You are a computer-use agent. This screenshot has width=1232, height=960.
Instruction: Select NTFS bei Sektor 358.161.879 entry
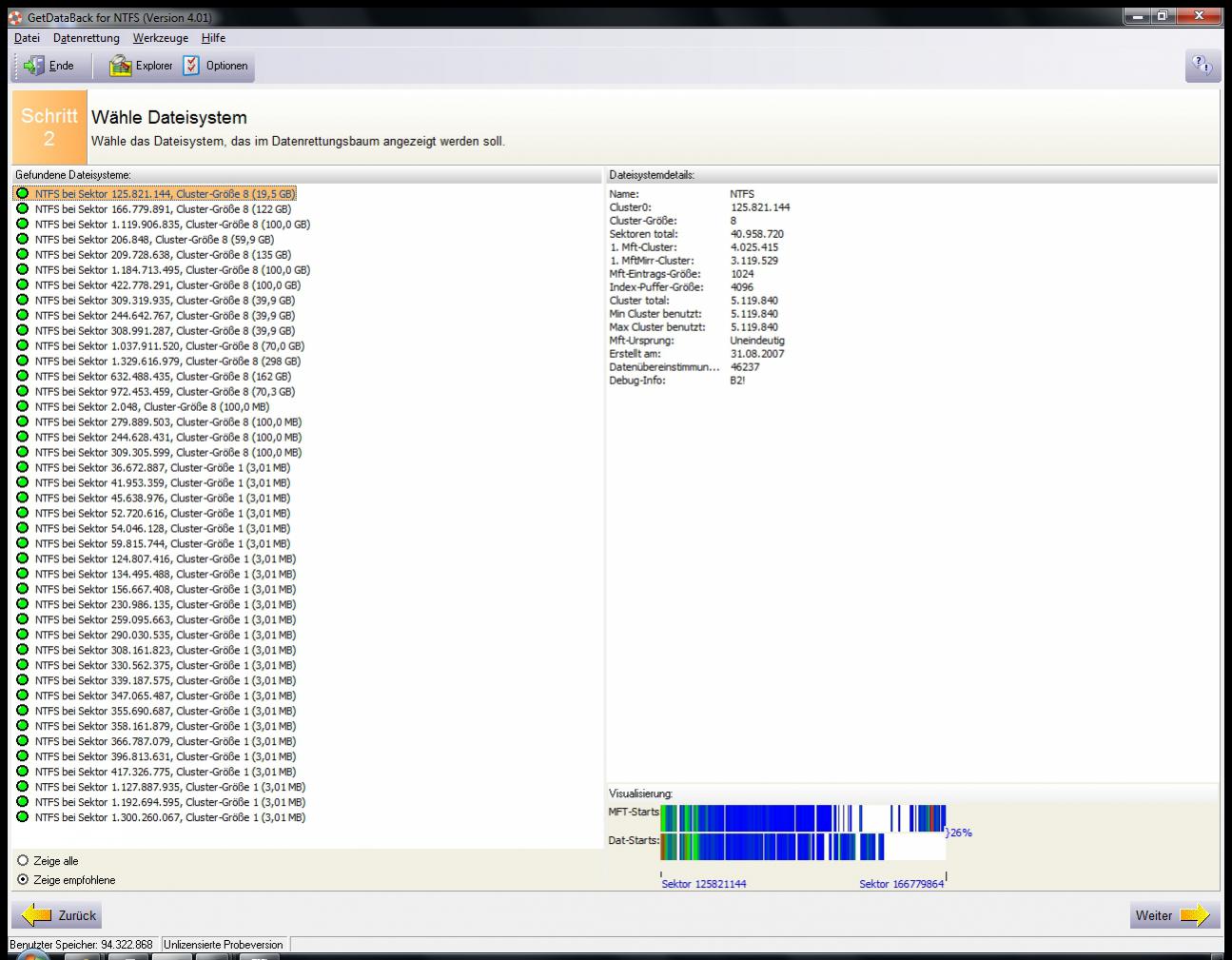156,727
